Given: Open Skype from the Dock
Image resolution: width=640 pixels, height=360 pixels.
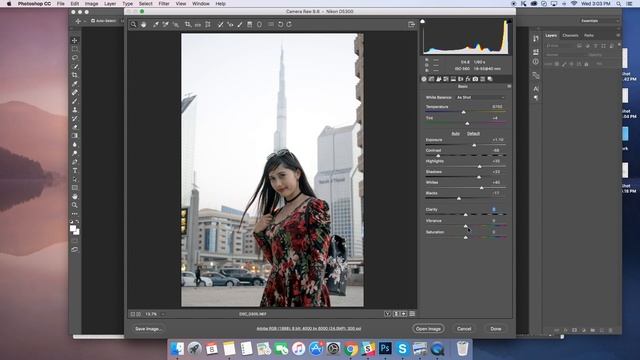Looking at the screenshot, I should [x=402, y=349].
